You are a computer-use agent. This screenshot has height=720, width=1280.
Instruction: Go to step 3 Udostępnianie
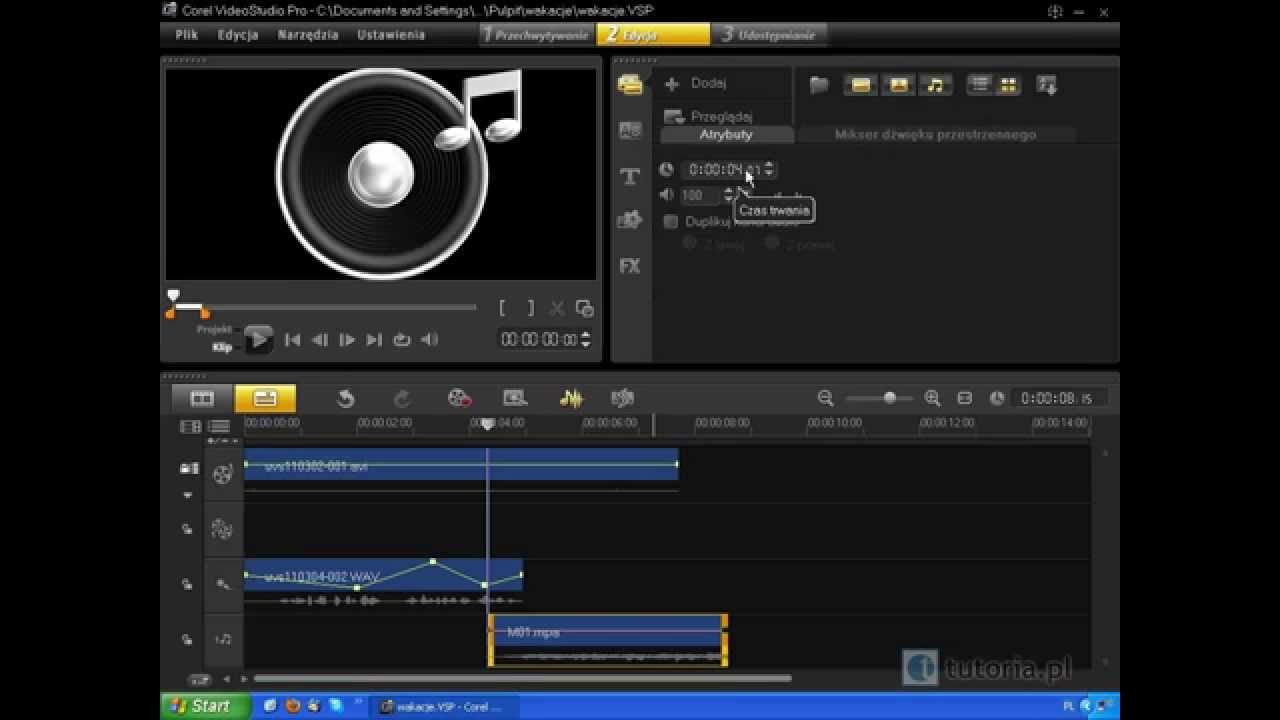(x=769, y=34)
